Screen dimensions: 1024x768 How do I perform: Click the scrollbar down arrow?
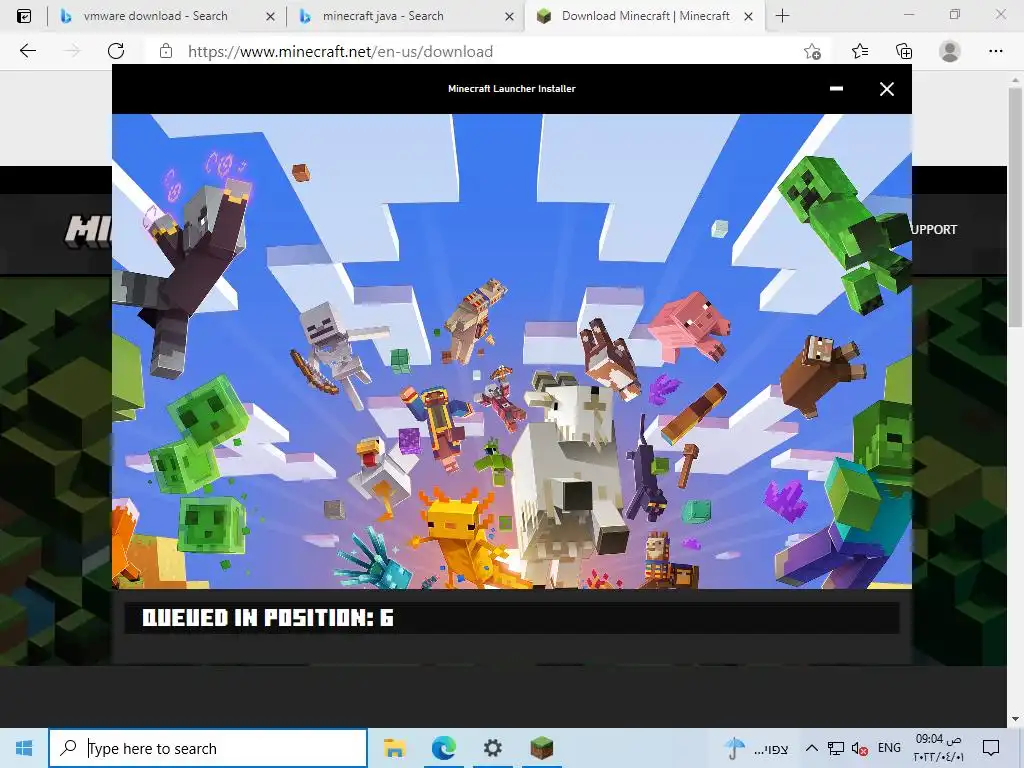pos(1015,719)
